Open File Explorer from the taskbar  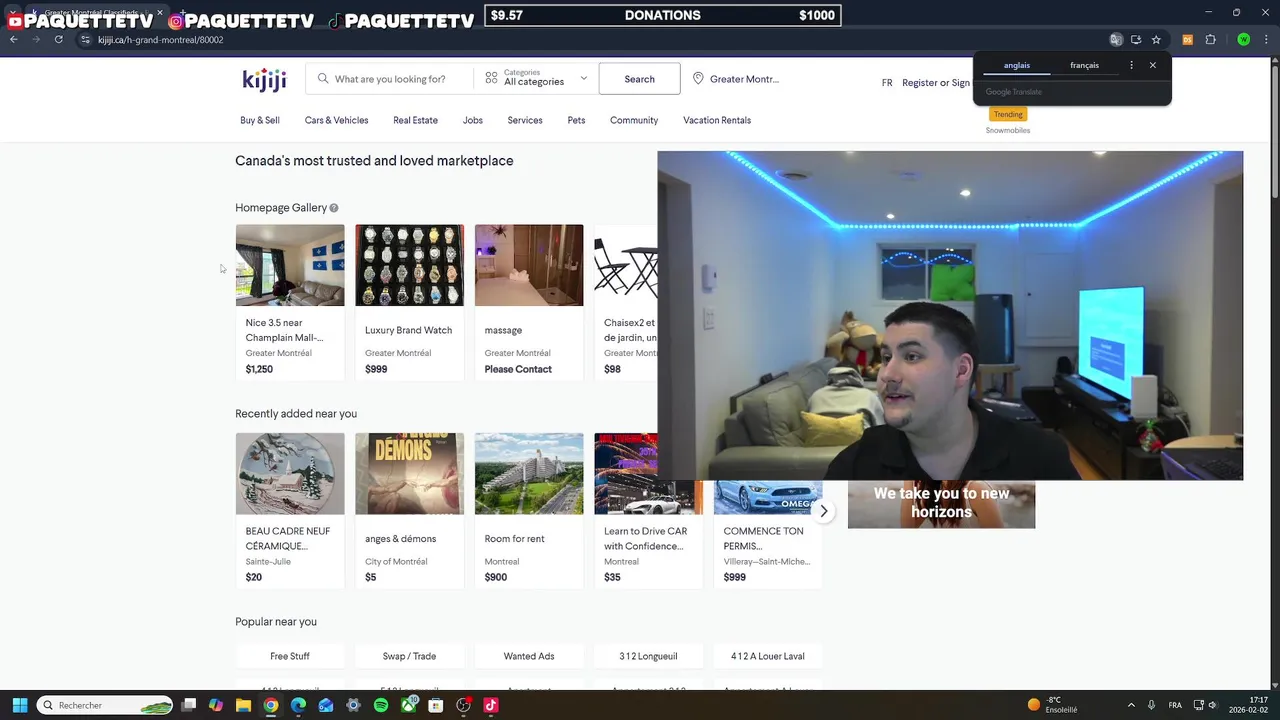point(243,705)
